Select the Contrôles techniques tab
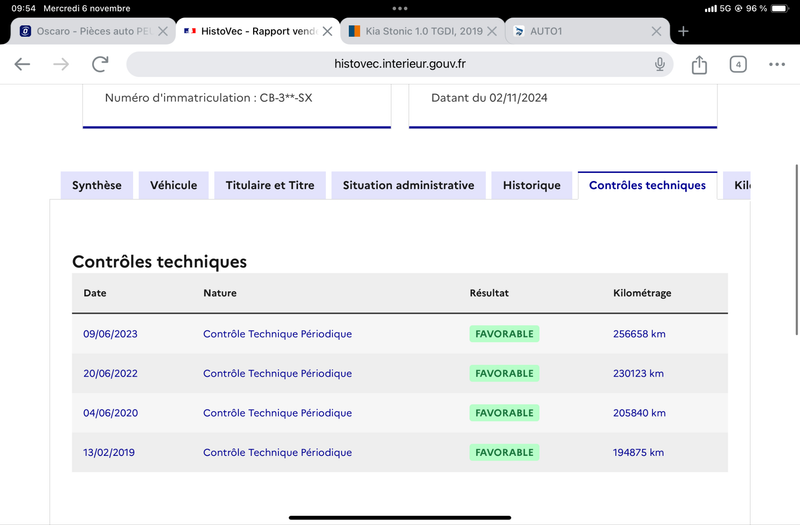Image resolution: width=800 pixels, height=525 pixels. click(647, 185)
